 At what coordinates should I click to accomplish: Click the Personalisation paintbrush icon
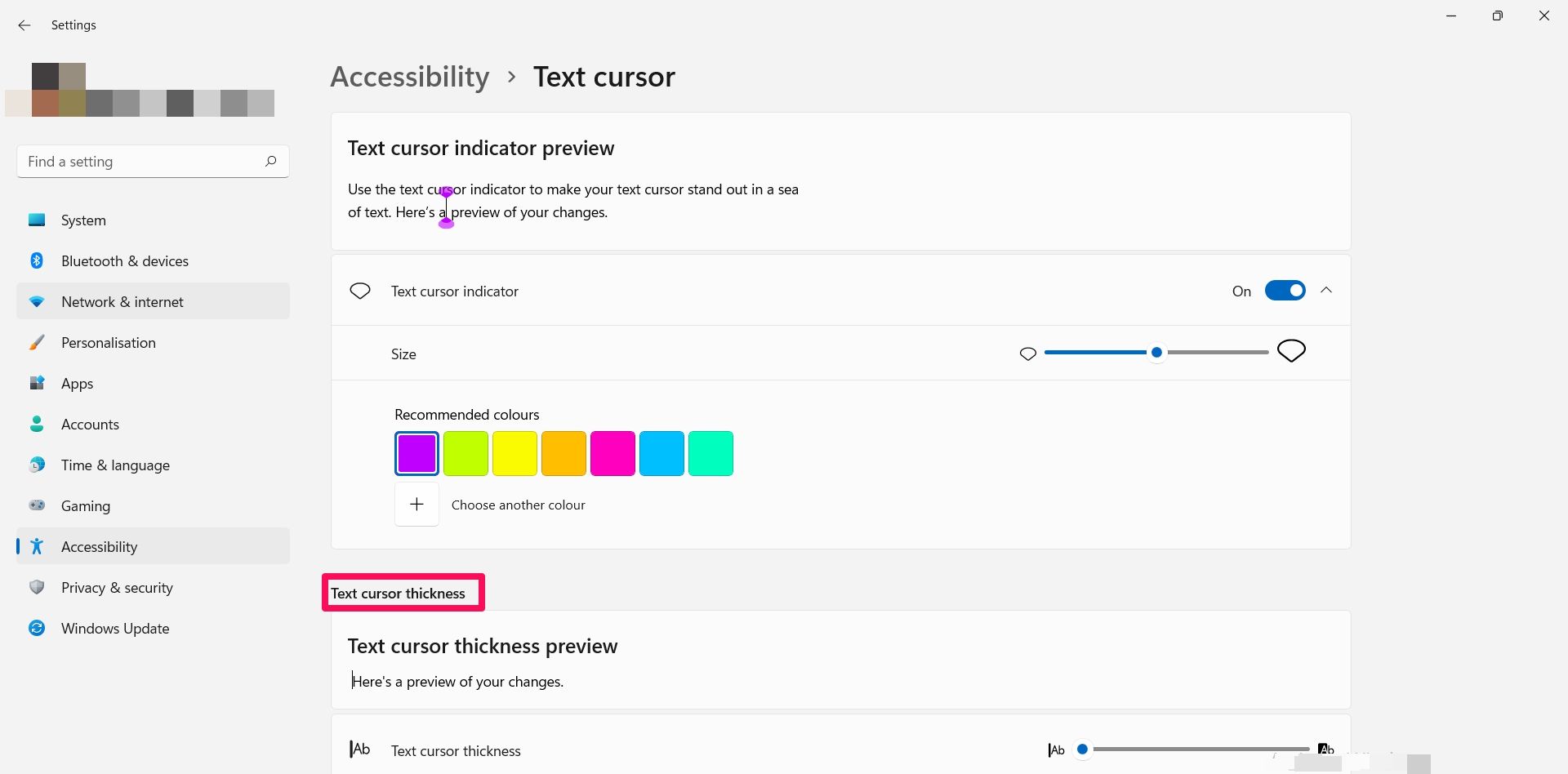37,342
